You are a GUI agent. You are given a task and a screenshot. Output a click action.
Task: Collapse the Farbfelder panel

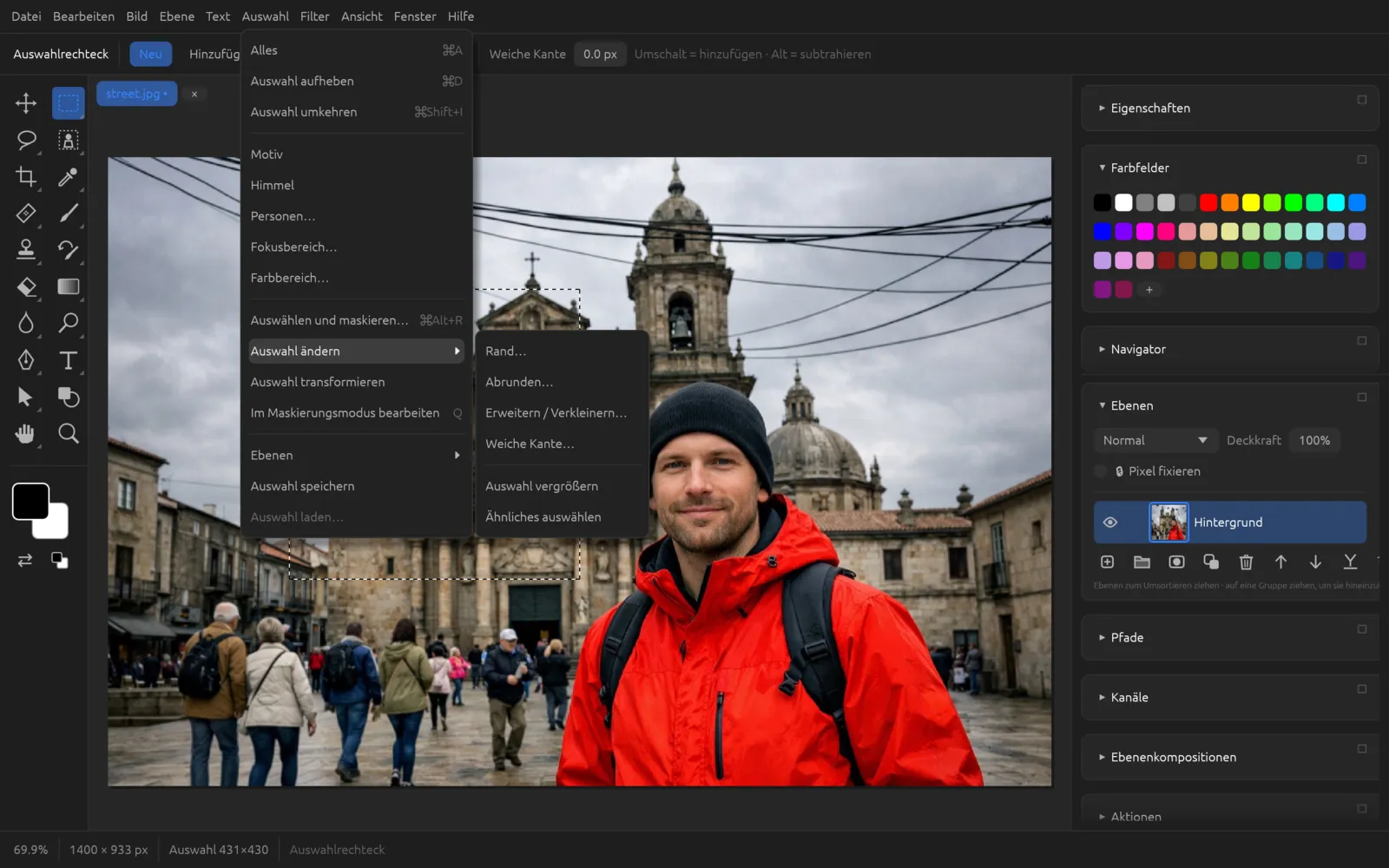coord(1102,168)
